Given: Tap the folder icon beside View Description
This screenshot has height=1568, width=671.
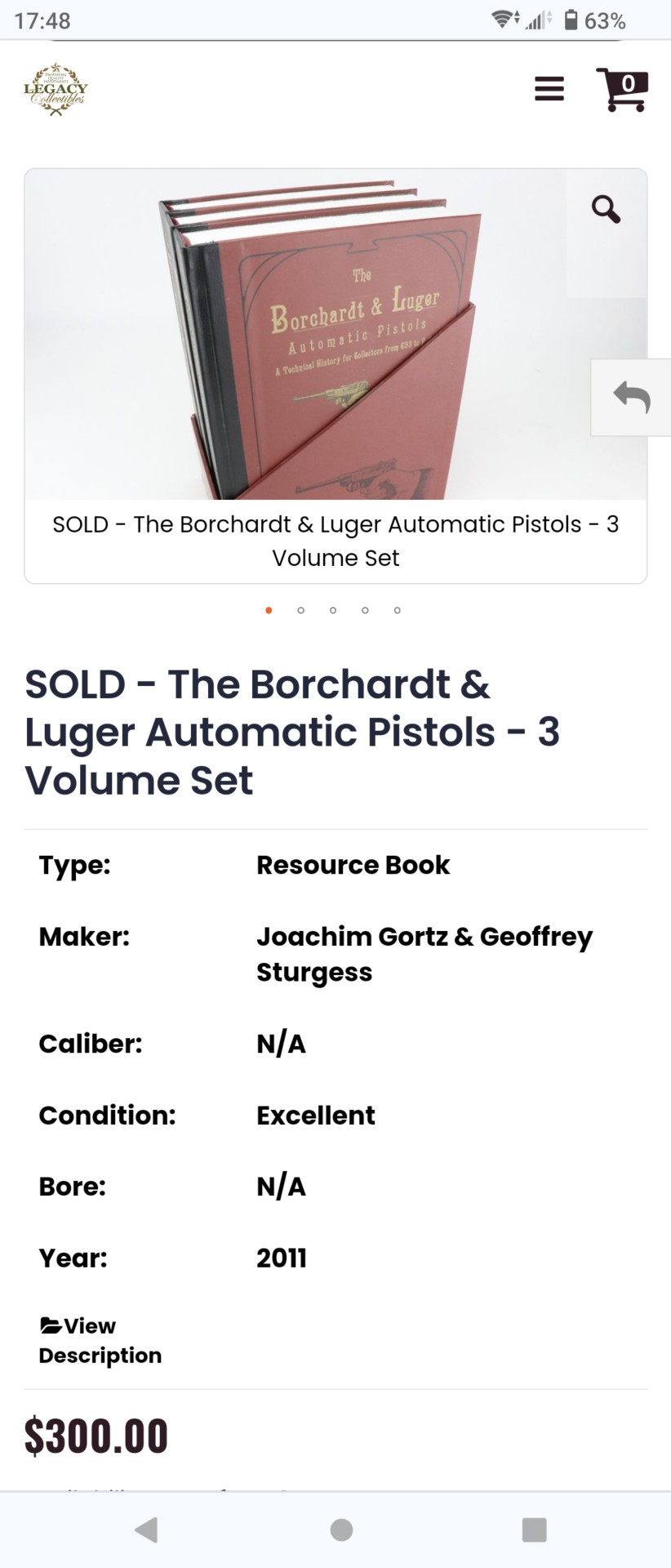Looking at the screenshot, I should [x=51, y=1325].
